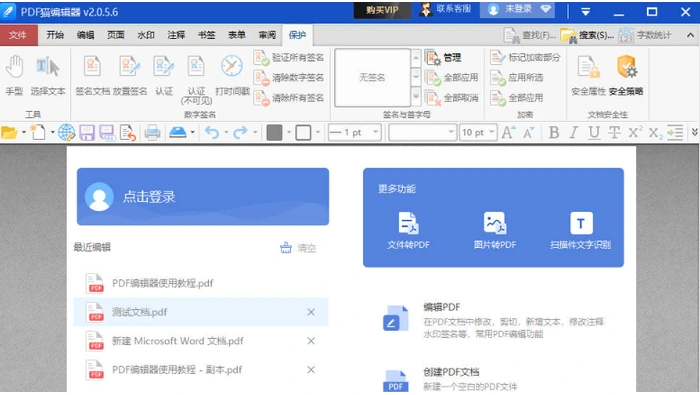
Task: Click the scanner icon
Action: pyautogui.click(x=178, y=132)
